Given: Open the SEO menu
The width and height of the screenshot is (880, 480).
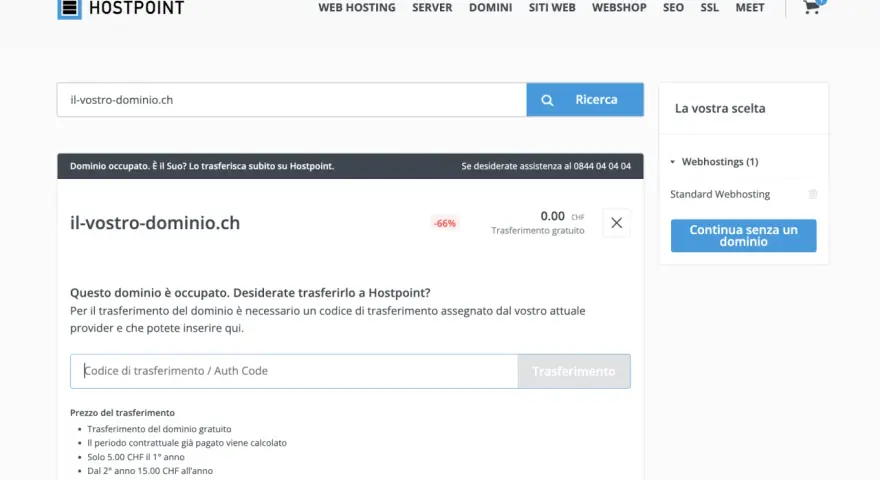Looking at the screenshot, I should 673,7.
